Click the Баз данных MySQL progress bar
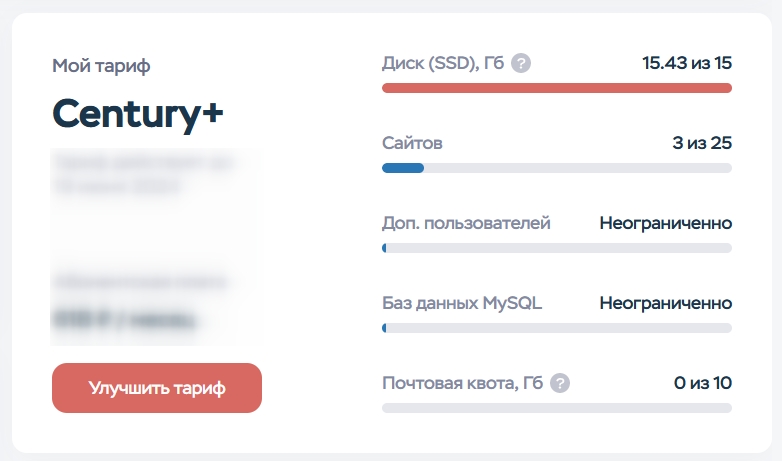The image size is (782, 461). [x=557, y=328]
